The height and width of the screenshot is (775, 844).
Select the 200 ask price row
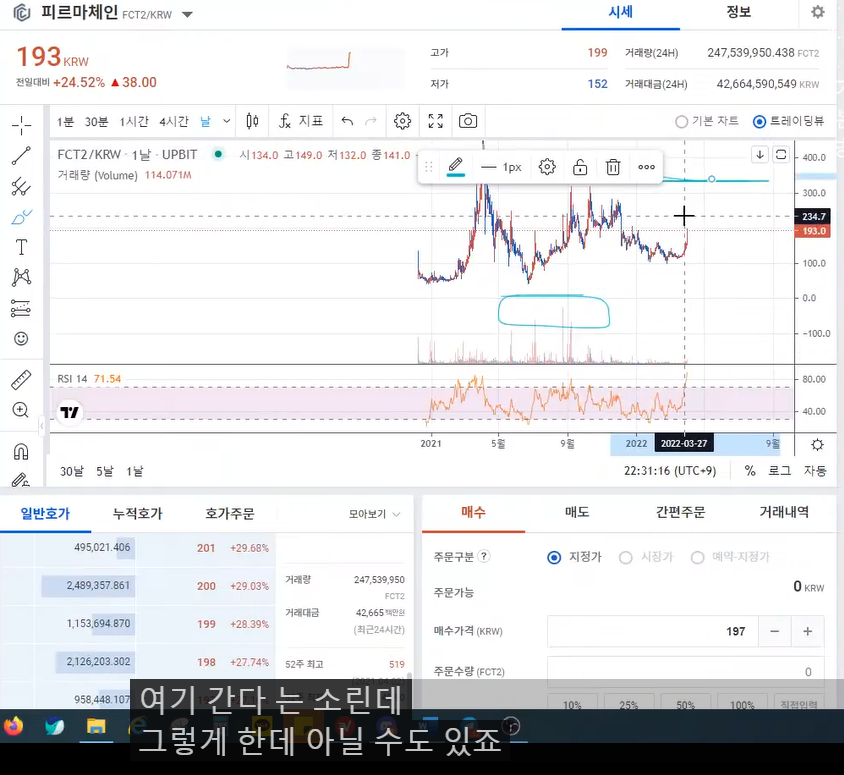click(x=137, y=586)
